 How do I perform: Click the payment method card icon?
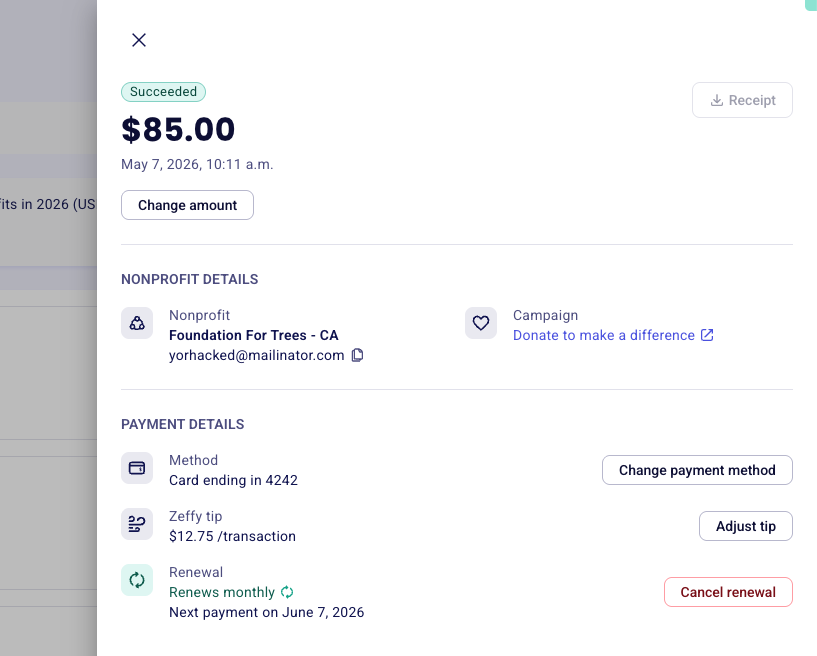pos(137,468)
